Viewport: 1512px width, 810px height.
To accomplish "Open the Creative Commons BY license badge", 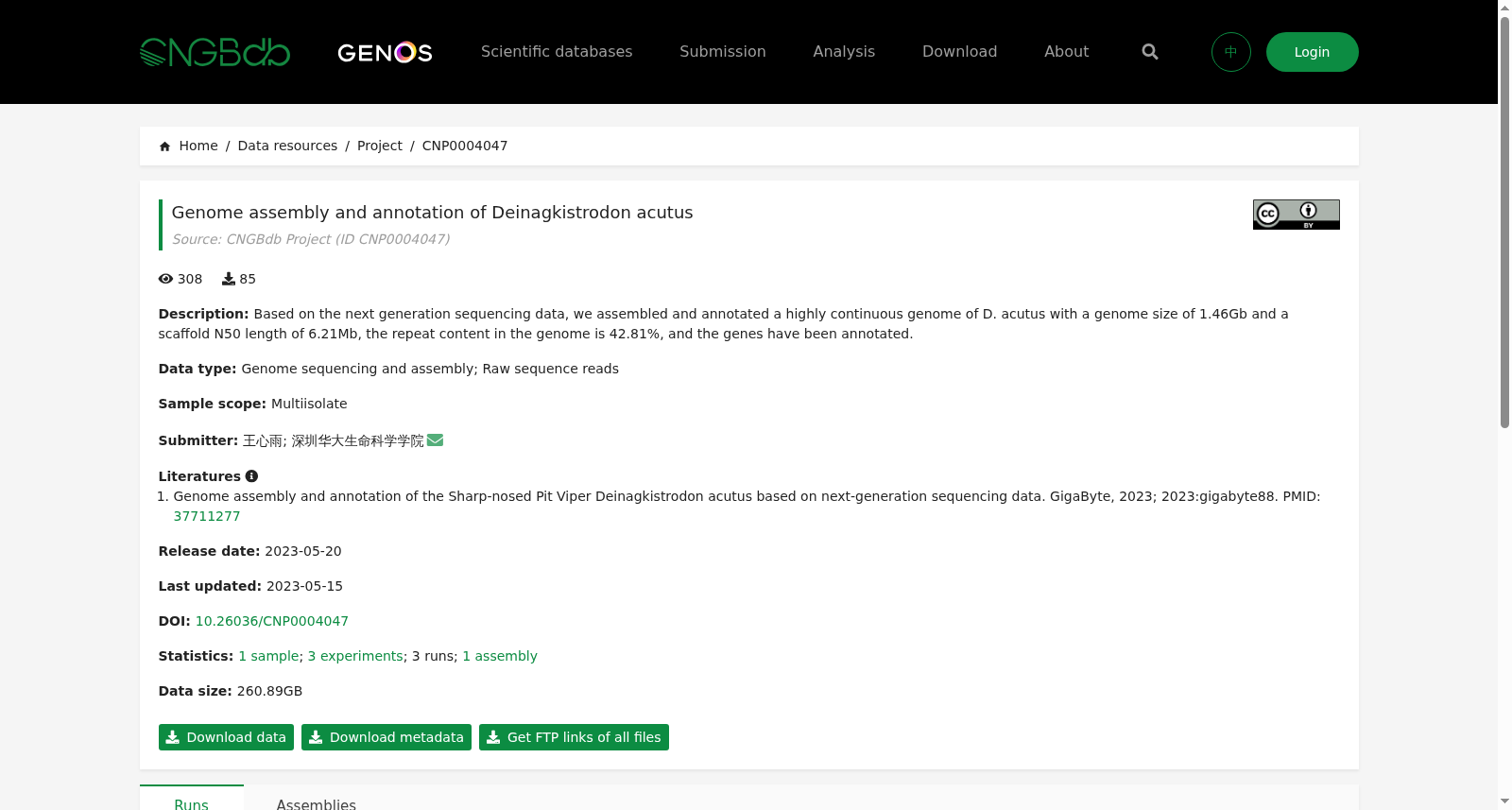I will click(x=1297, y=215).
